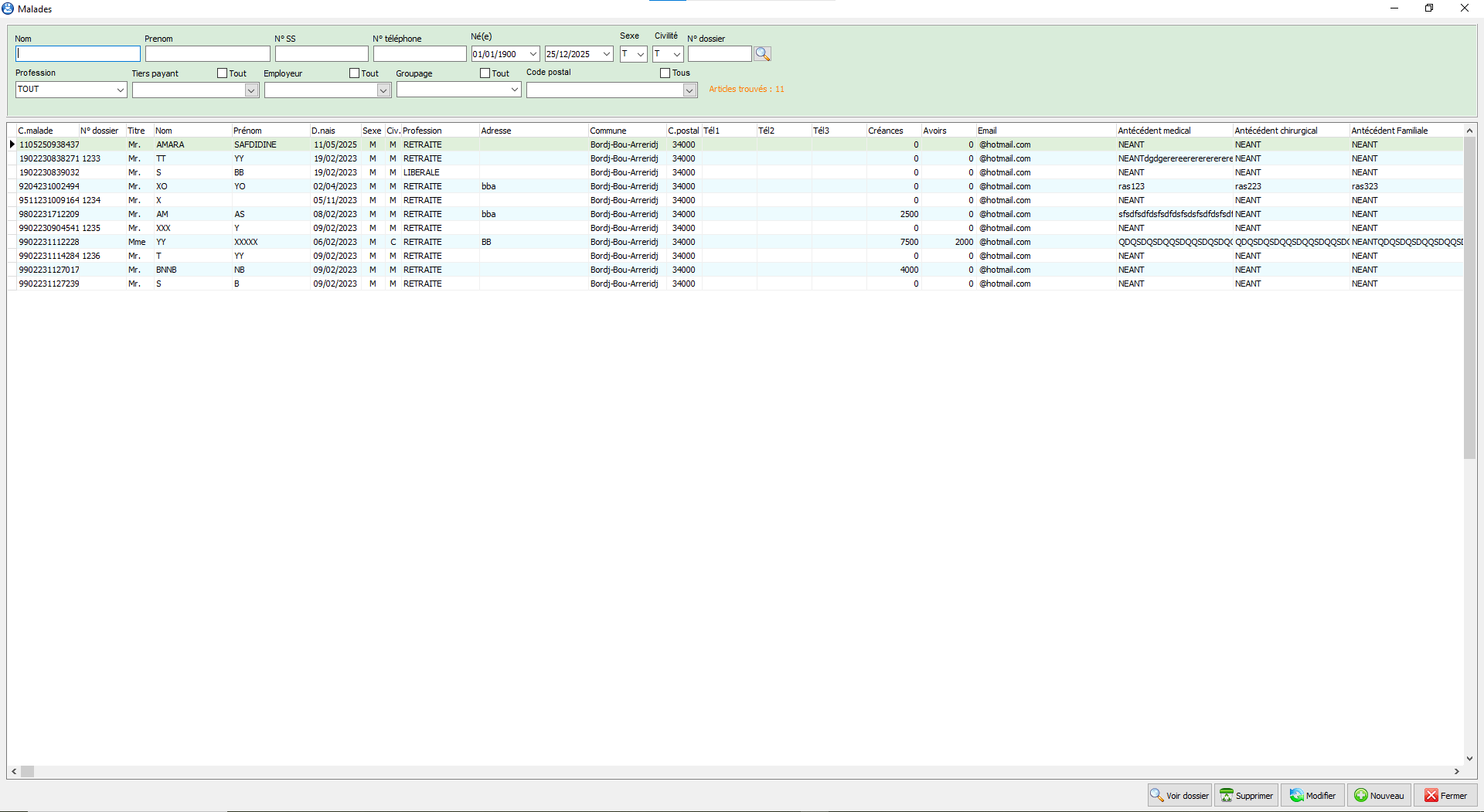Click the Modifier refresh-arrows icon
Viewport: 1484px width, 812px height.
[x=1296, y=795]
